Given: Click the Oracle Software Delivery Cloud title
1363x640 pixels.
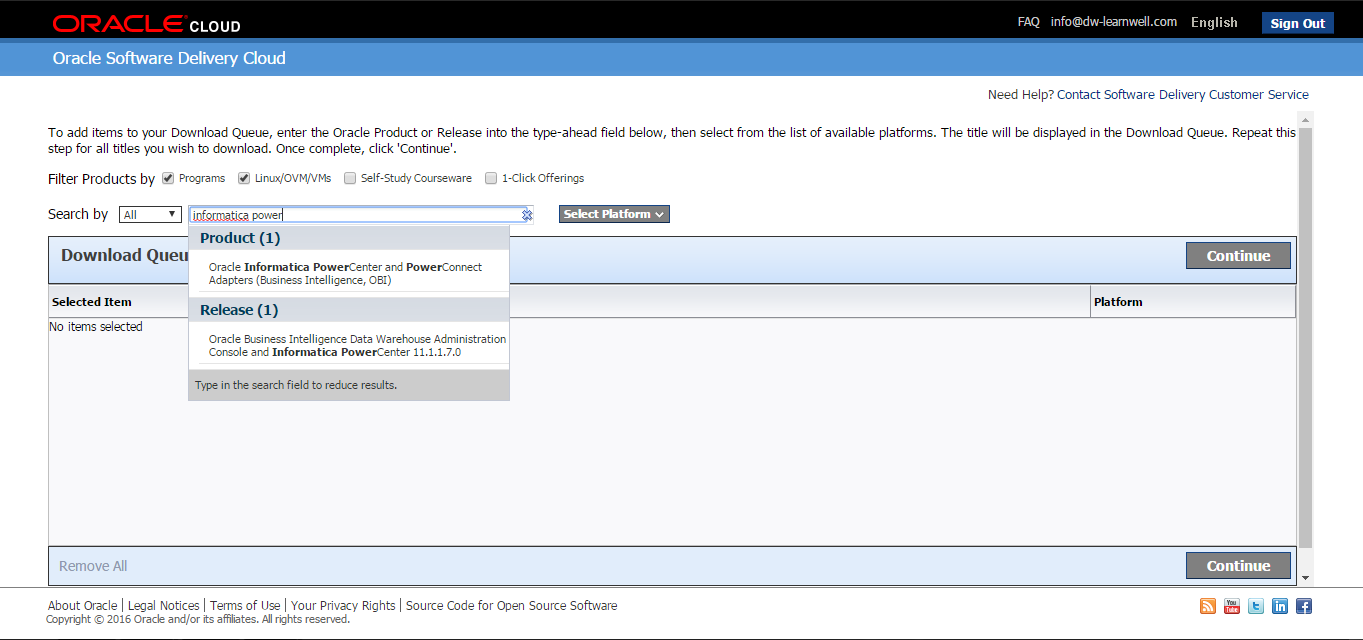Looking at the screenshot, I should [169, 58].
